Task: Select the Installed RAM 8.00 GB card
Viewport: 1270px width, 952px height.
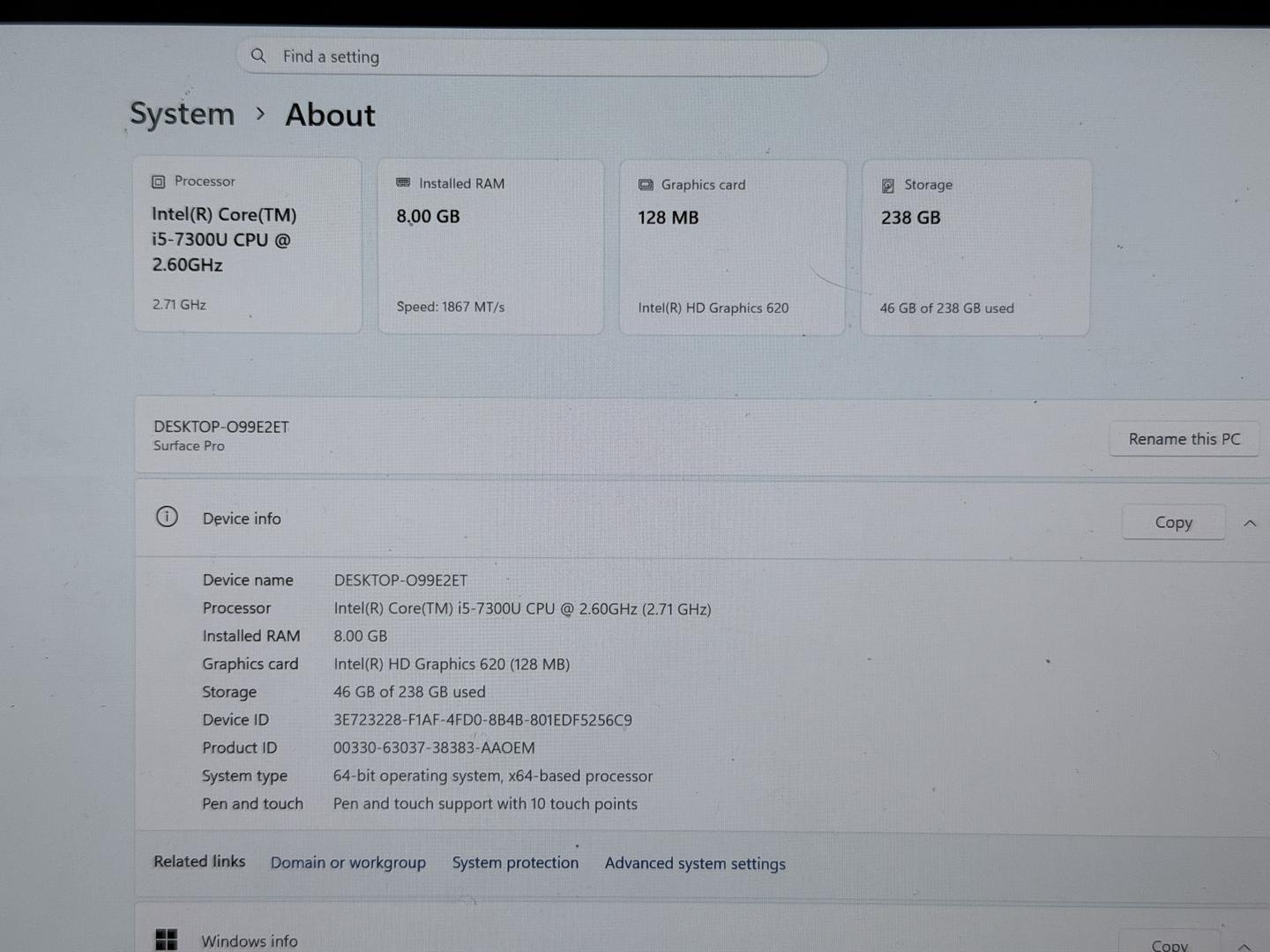Action: (491, 247)
